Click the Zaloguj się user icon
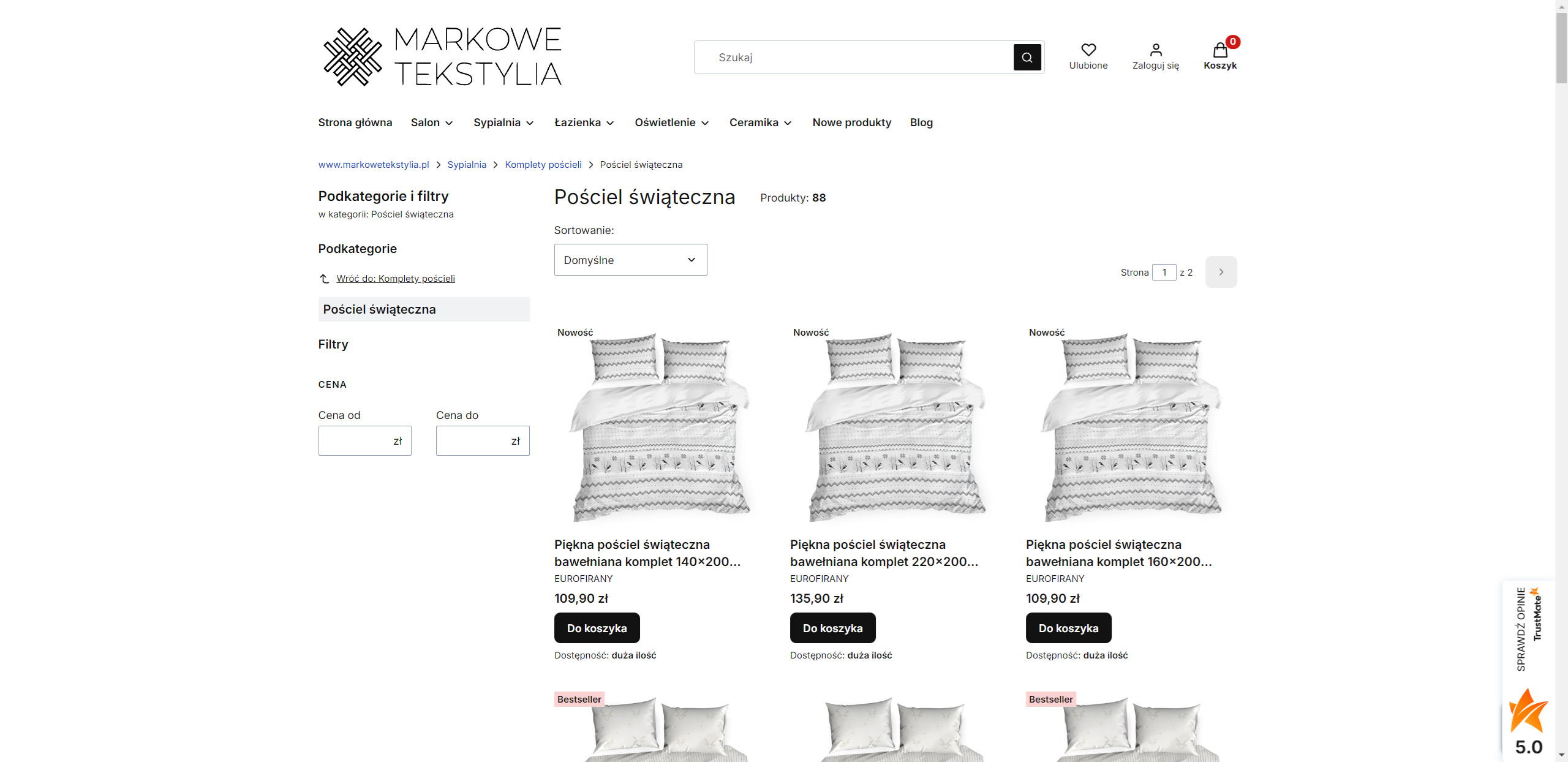 (x=1156, y=50)
